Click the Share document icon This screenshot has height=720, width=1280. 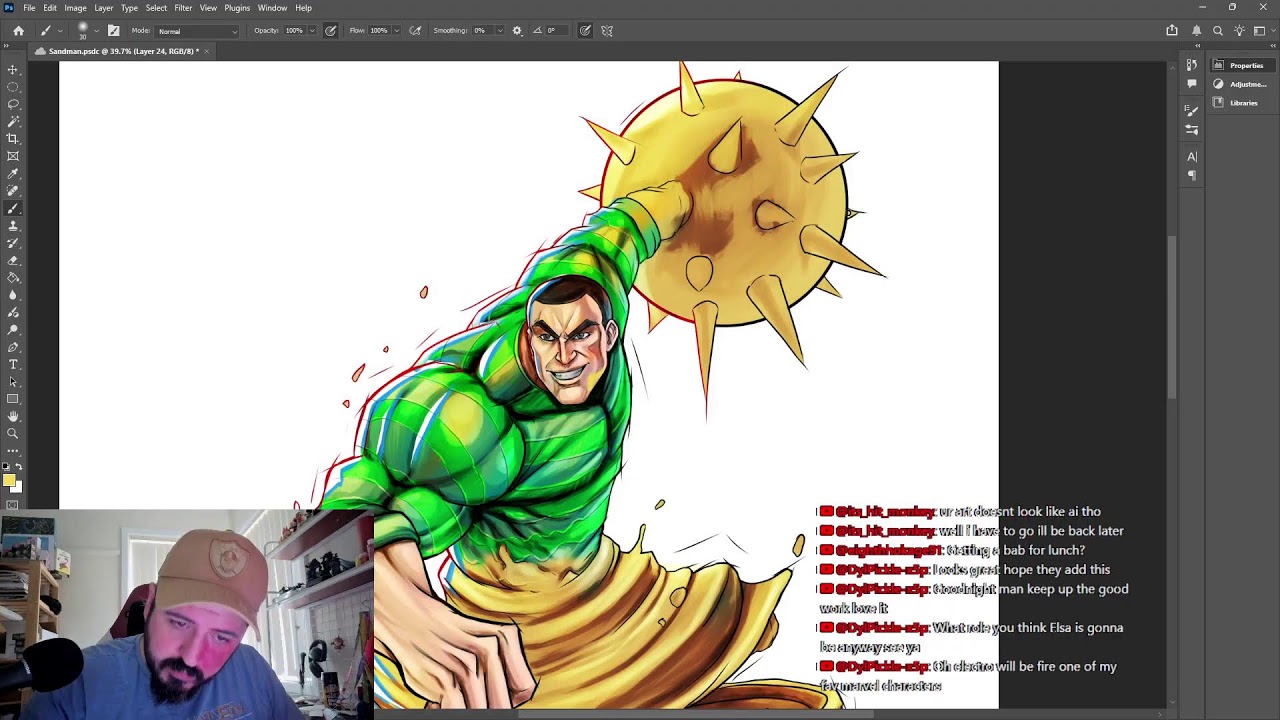click(x=1172, y=31)
